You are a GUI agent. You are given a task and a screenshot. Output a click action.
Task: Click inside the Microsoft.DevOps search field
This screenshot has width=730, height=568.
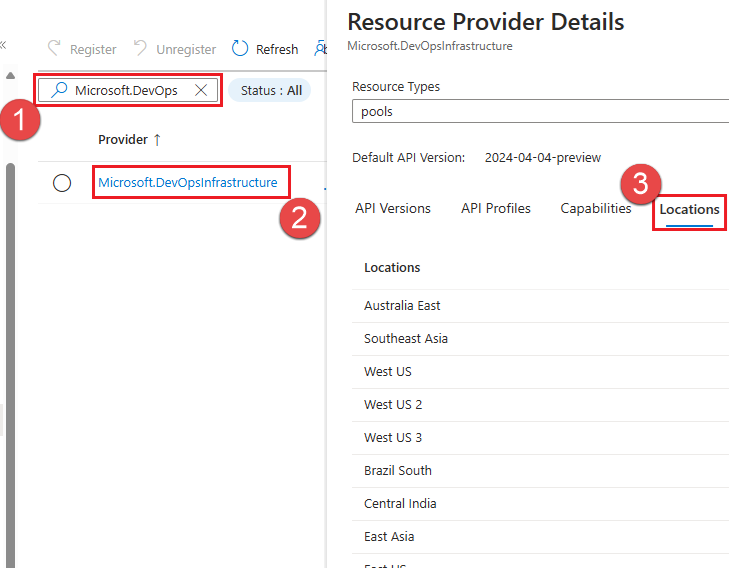click(x=128, y=90)
